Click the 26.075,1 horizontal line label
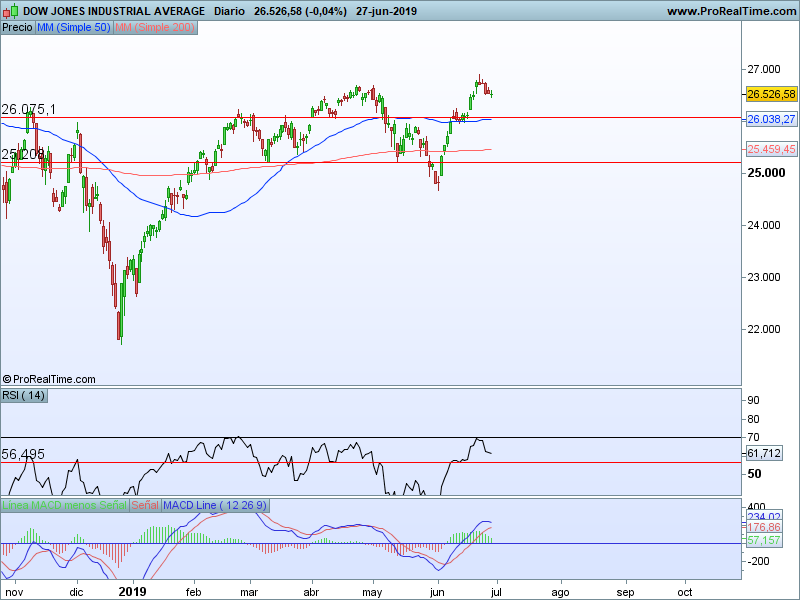The image size is (800, 600). pyautogui.click(x=29, y=109)
